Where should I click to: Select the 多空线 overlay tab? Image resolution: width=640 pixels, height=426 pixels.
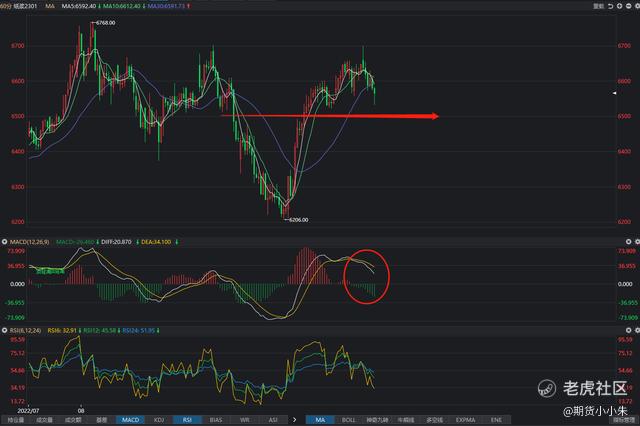(x=435, y=420)
